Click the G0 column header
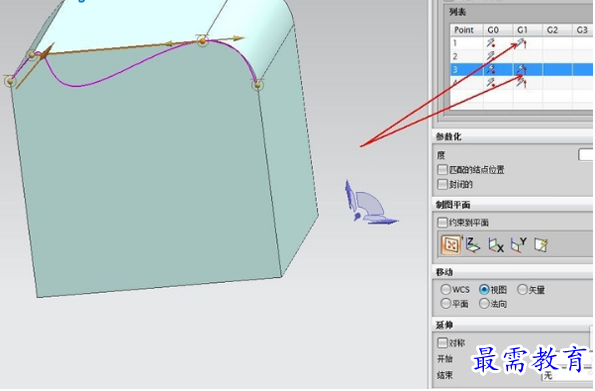Screen dimensions: 595x391 tap(498, 30)
